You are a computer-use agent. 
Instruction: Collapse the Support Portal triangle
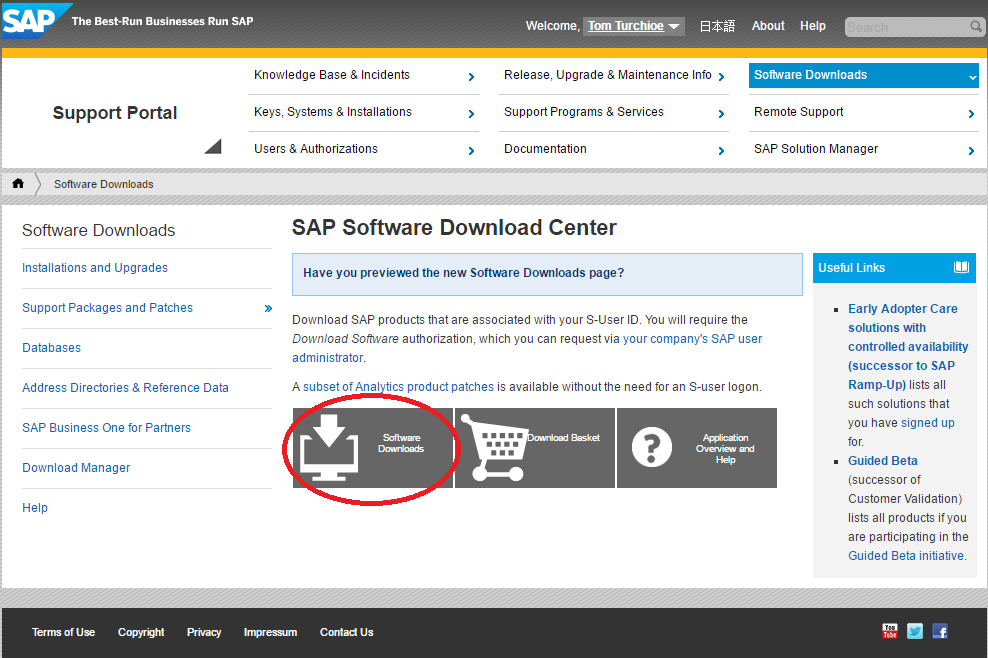click(x=212, y=146)
